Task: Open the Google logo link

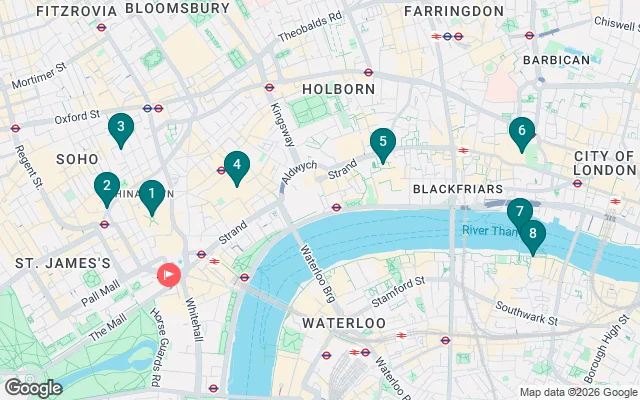Action: (x=34, y=388)
